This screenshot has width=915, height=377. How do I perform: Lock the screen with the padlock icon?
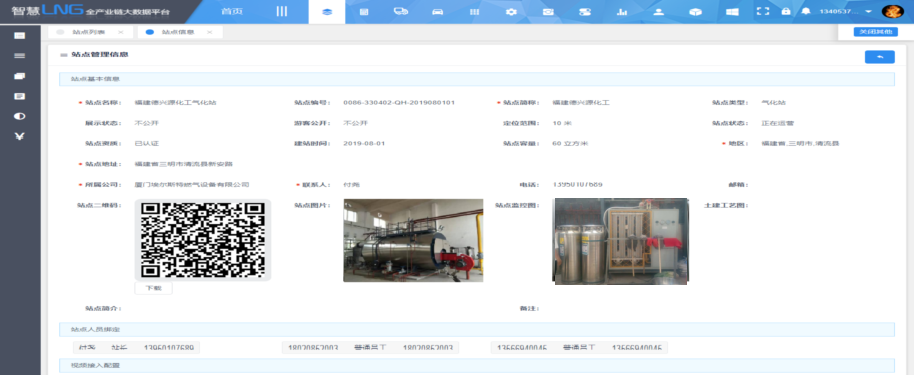click(x=785, y=11)
